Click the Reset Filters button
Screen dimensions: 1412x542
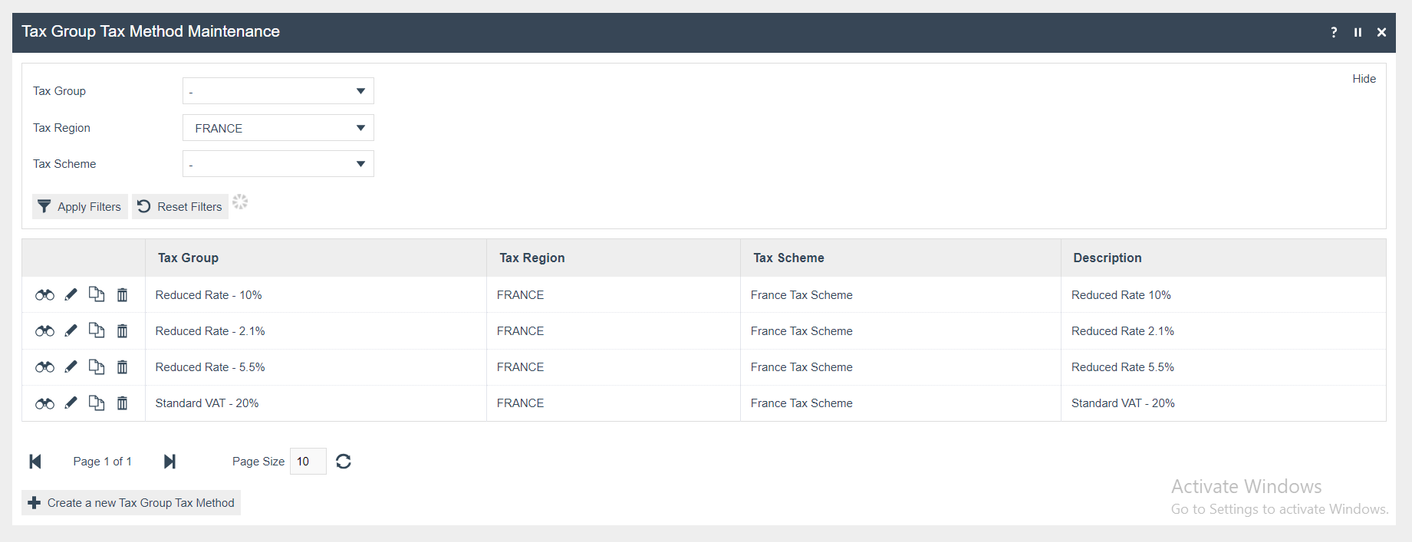180,207
